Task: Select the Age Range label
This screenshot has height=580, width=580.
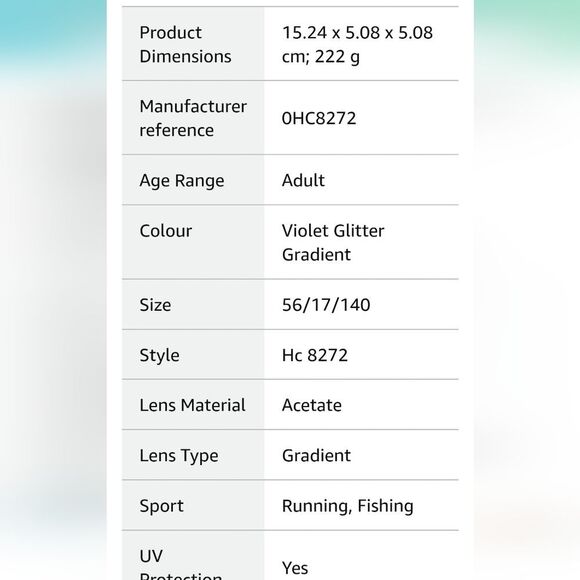Action: point(182,181)
